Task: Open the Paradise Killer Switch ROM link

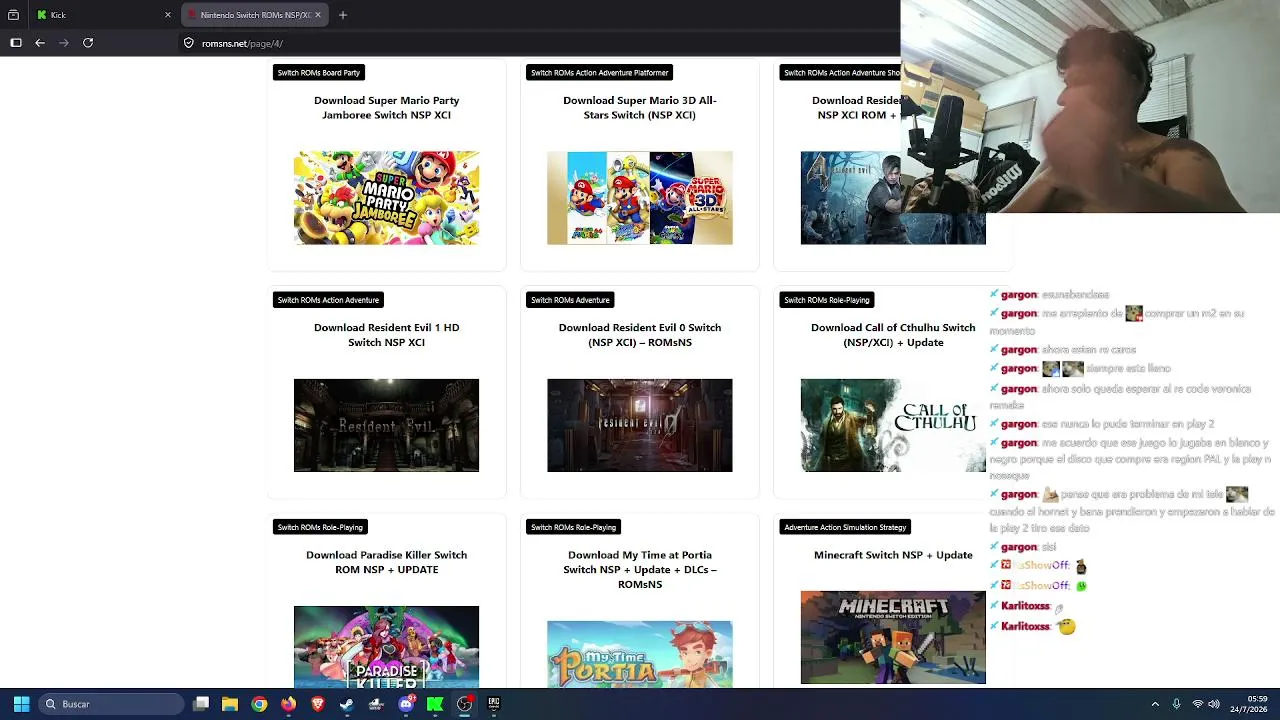Action: [387, 562]
